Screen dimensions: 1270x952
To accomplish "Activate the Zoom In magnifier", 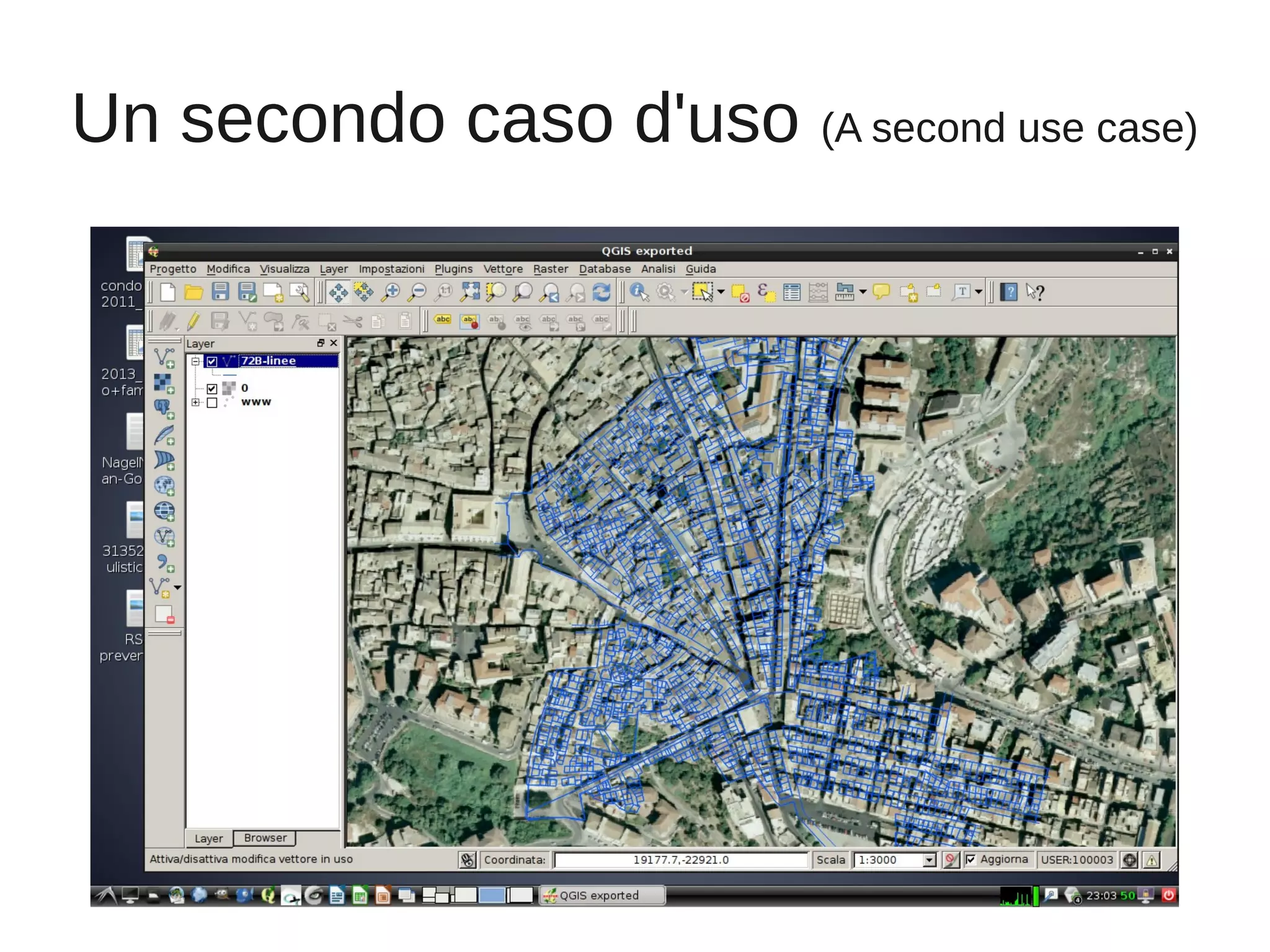I will click(391, 291).
